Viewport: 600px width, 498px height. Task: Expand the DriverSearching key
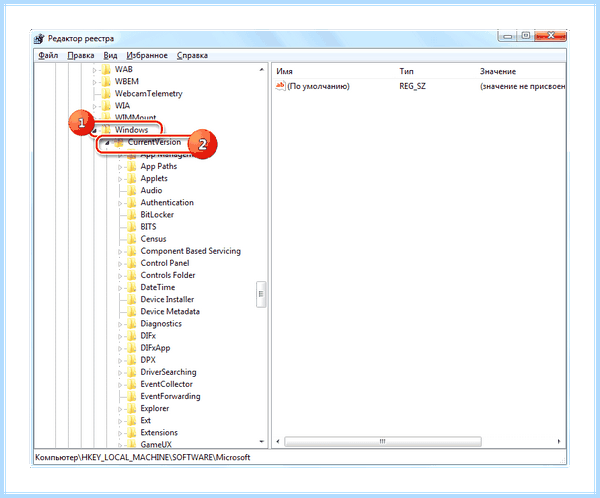click(x=120, y=373)
